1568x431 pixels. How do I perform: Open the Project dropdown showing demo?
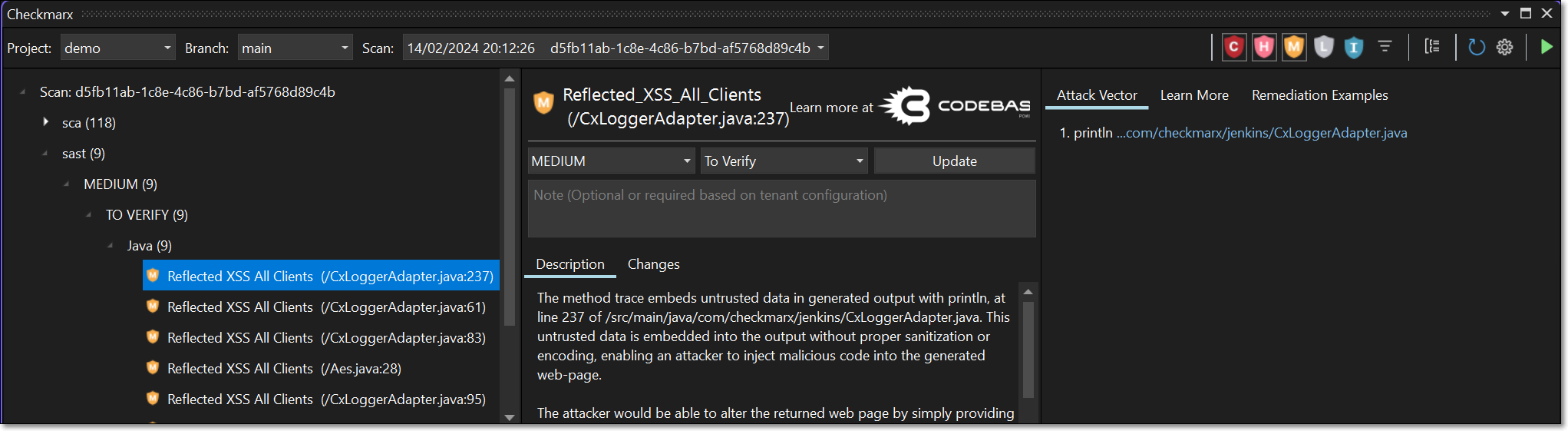(x=117, y=48)
